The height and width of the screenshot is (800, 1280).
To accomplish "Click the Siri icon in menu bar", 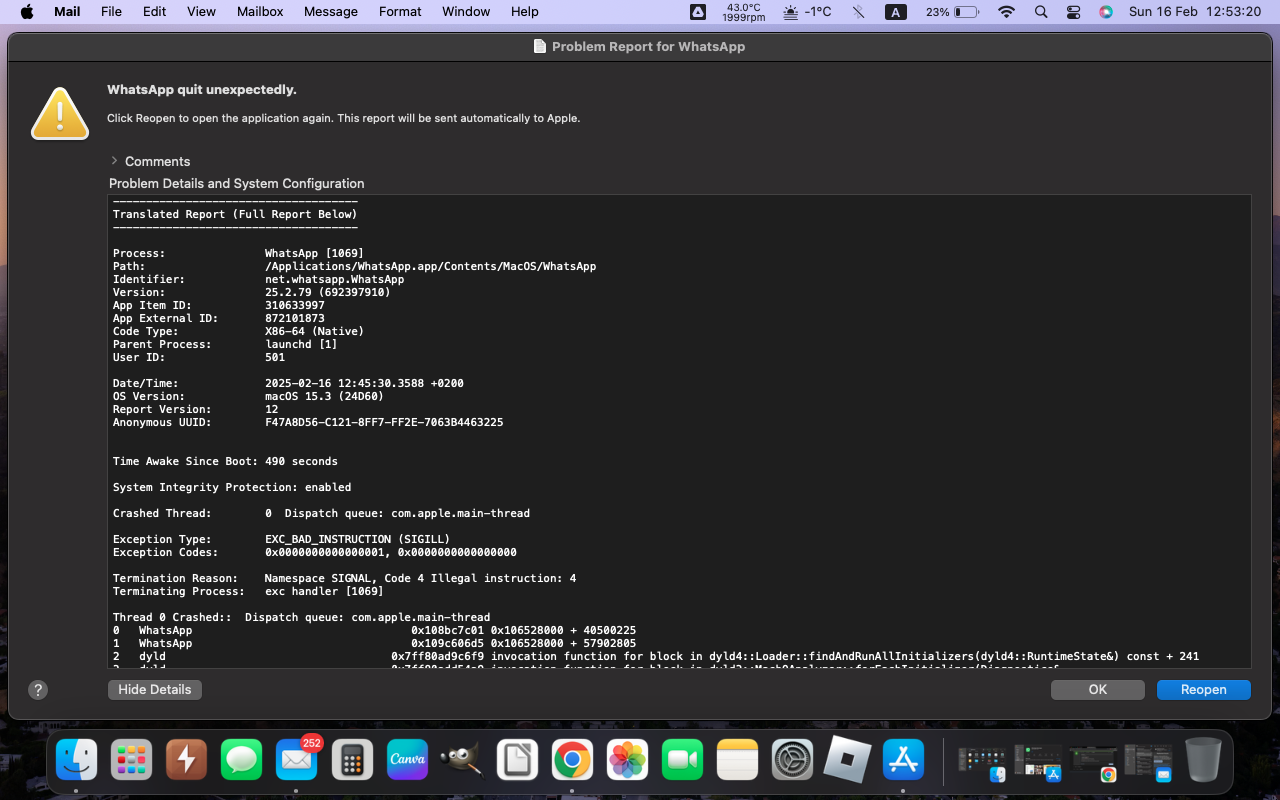I will click(1105, 12).
